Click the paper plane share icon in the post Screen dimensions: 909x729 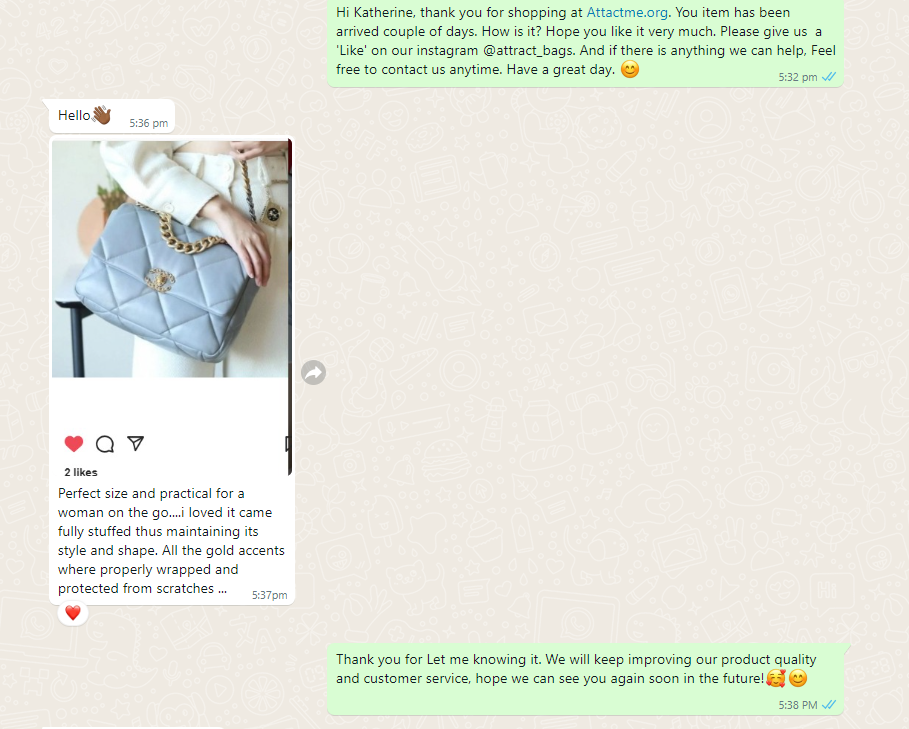136,443
